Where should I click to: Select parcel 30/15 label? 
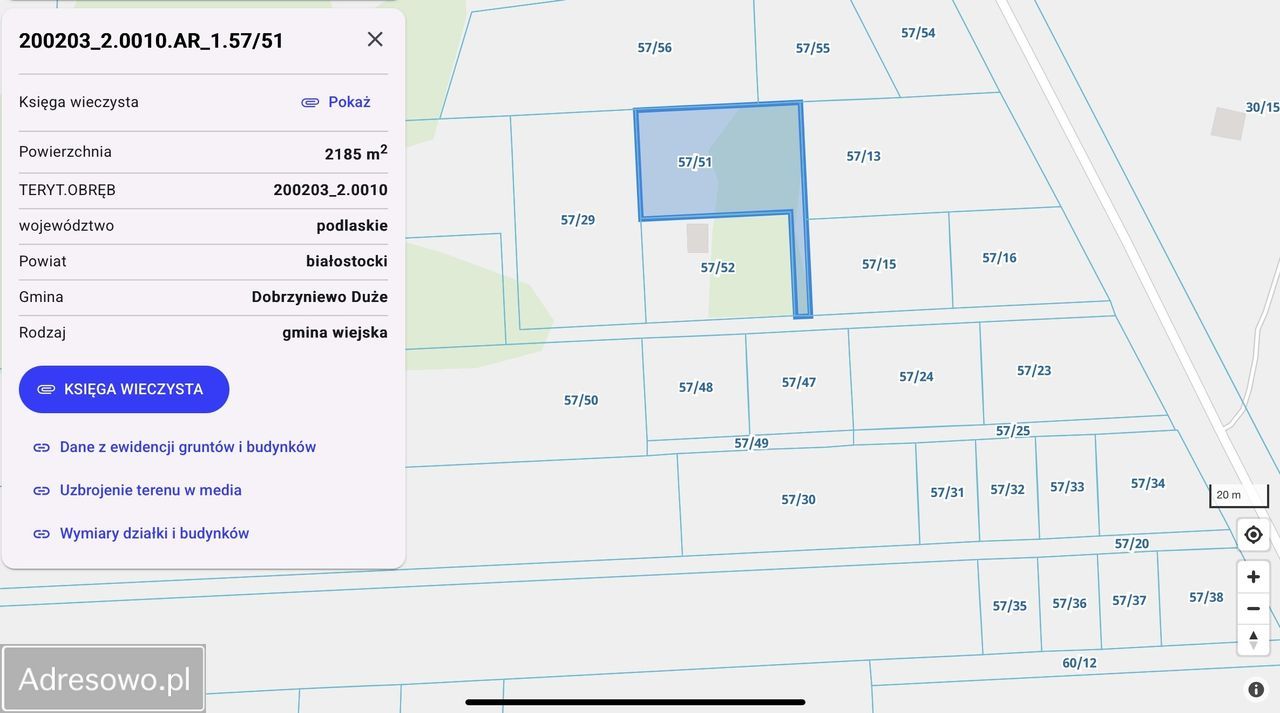pos(1262,107)
